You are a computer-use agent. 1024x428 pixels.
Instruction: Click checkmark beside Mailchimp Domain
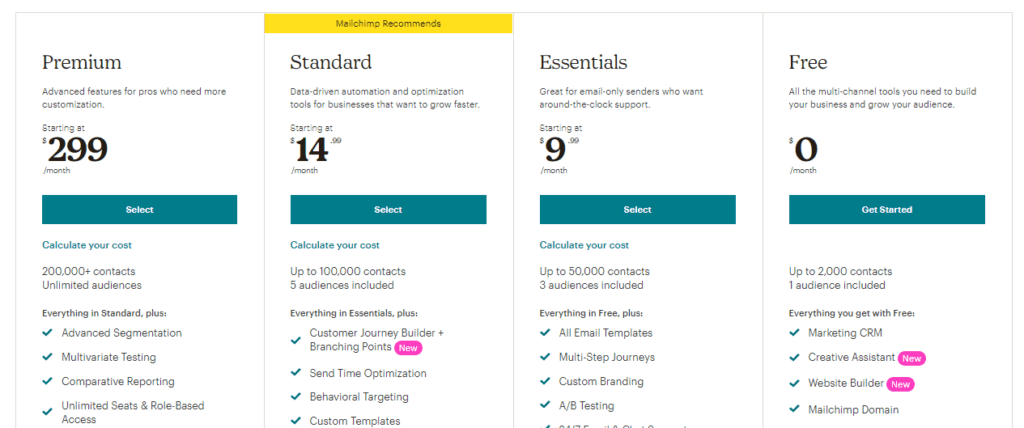click(795, 409)
